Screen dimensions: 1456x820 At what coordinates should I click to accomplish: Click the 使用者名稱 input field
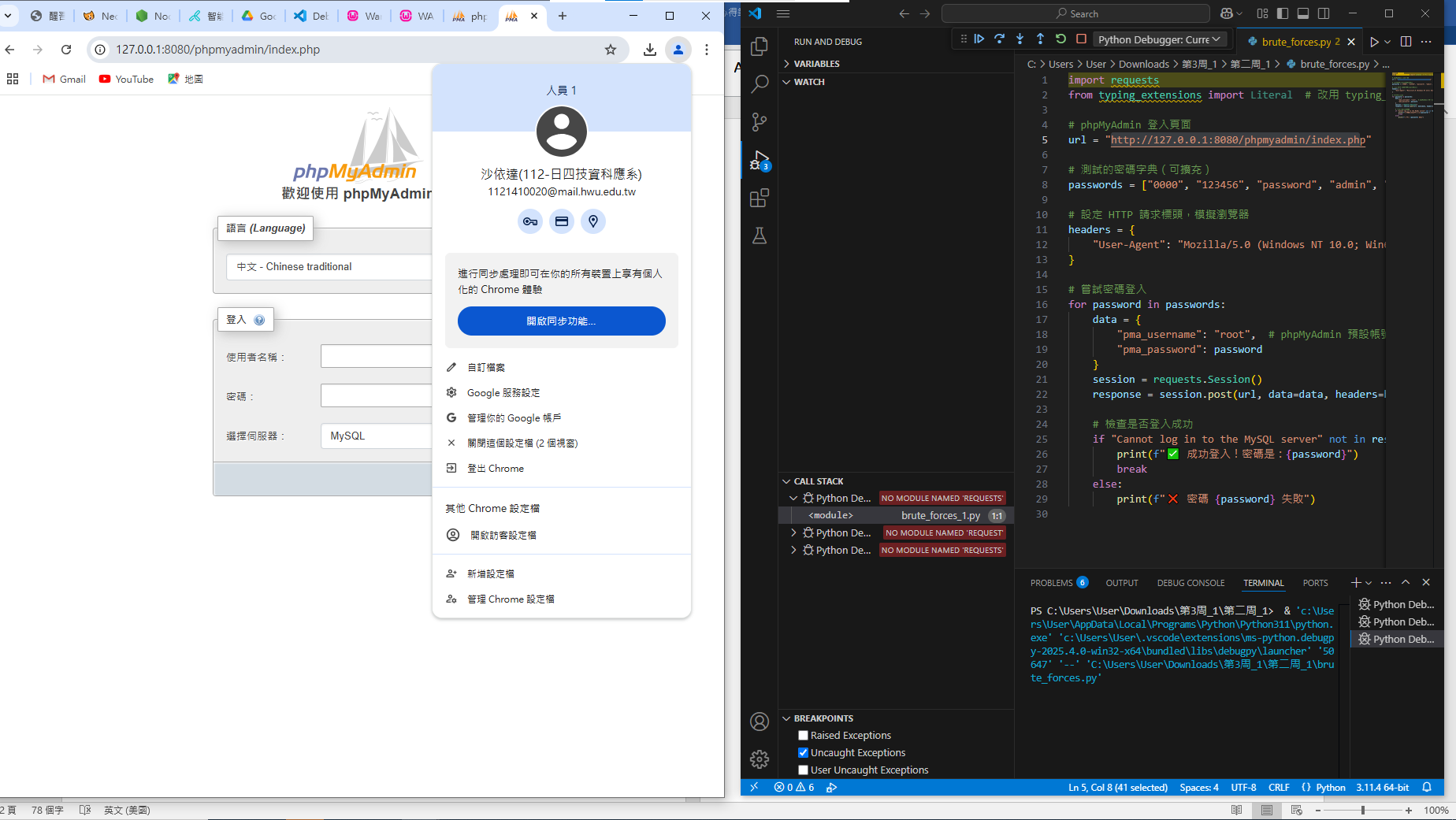(x=376, y=357)
